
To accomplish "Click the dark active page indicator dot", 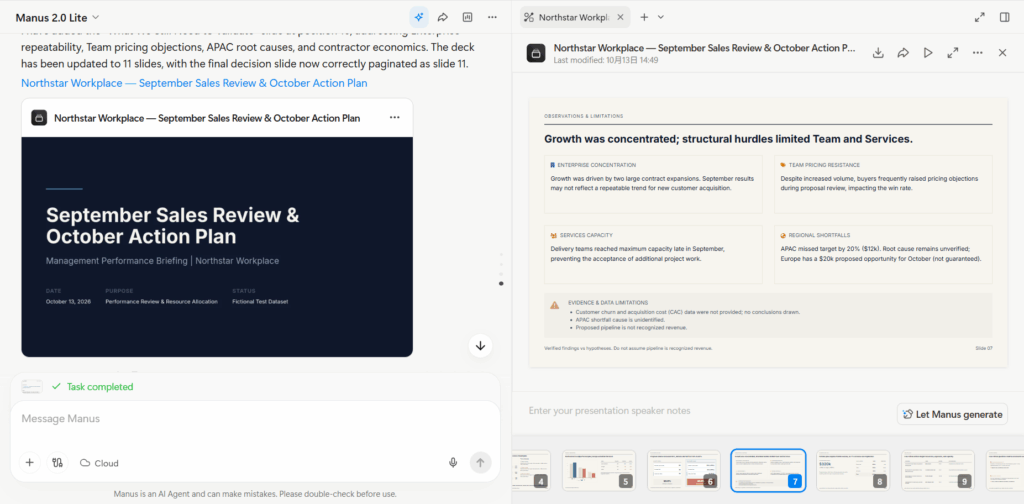I will tap(501, 283).
